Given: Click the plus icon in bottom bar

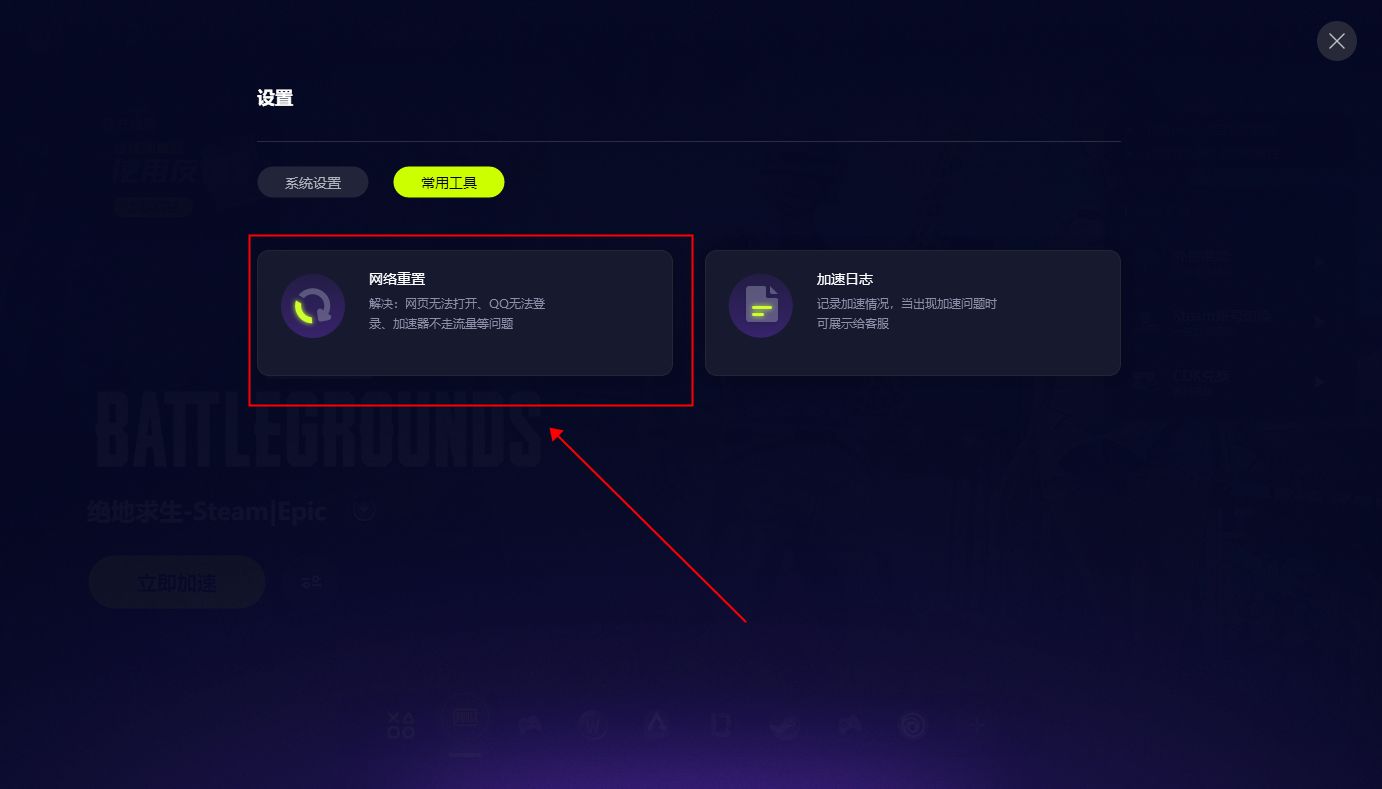Looking at the screenshot, I should coord(976,725).
